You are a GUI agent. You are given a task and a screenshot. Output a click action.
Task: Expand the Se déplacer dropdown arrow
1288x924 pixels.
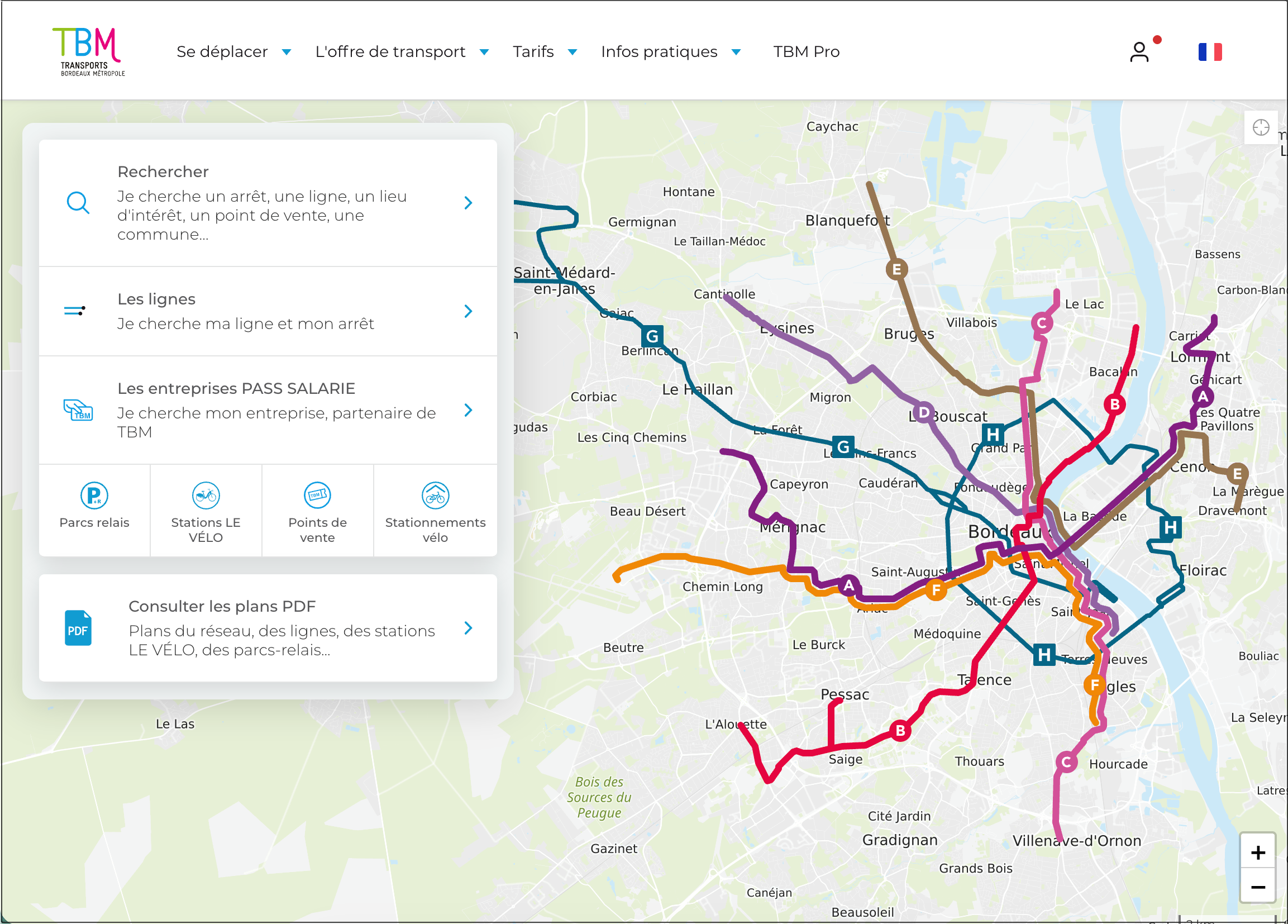pyautogui.click(x=287, y=53)
